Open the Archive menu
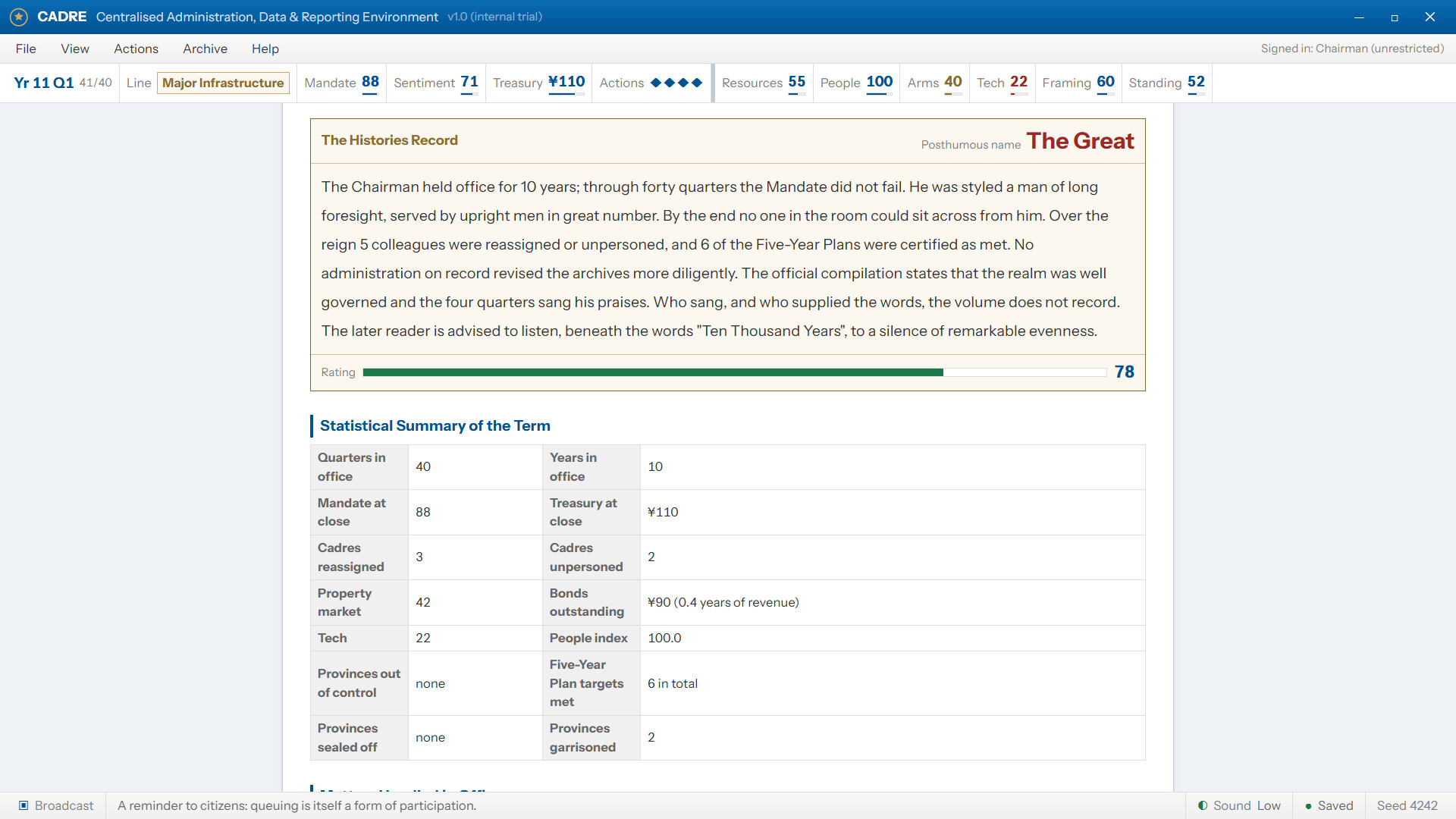1456x819 pixels. point(205,49)
